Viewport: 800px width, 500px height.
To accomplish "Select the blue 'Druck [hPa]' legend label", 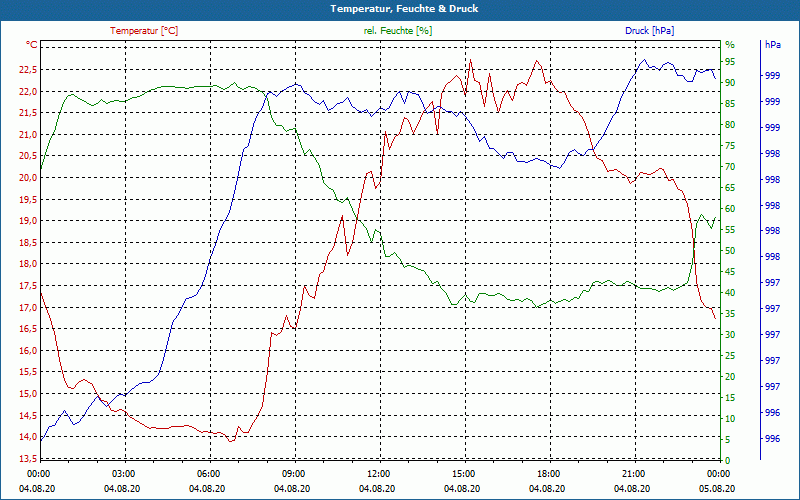I will point(649,31).
